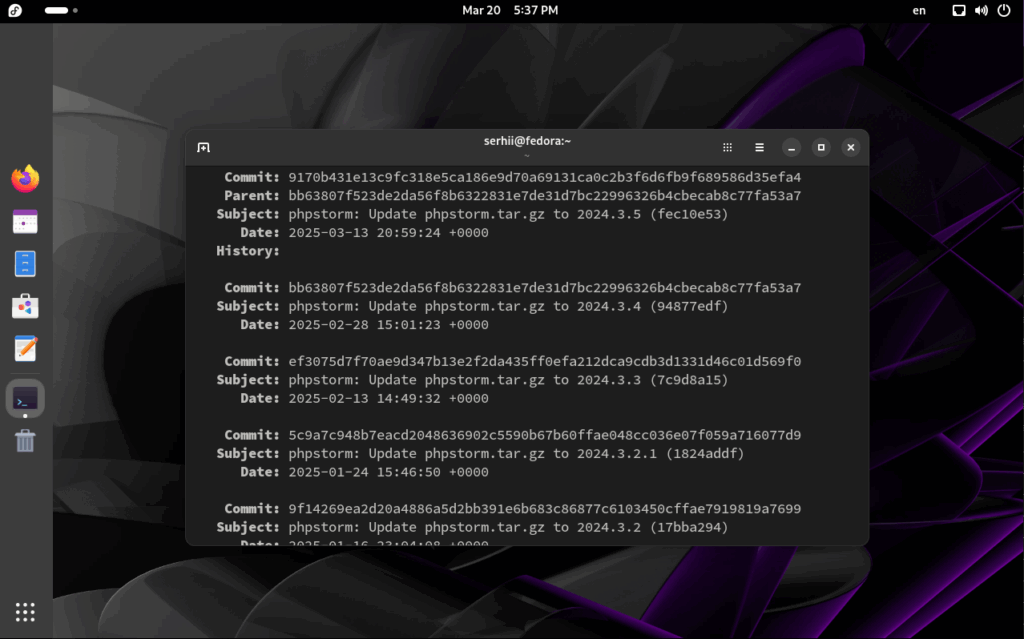Click the commit hash starting with 9f14269e
The image size is (1024, 639).
click(x=545, y=509)
